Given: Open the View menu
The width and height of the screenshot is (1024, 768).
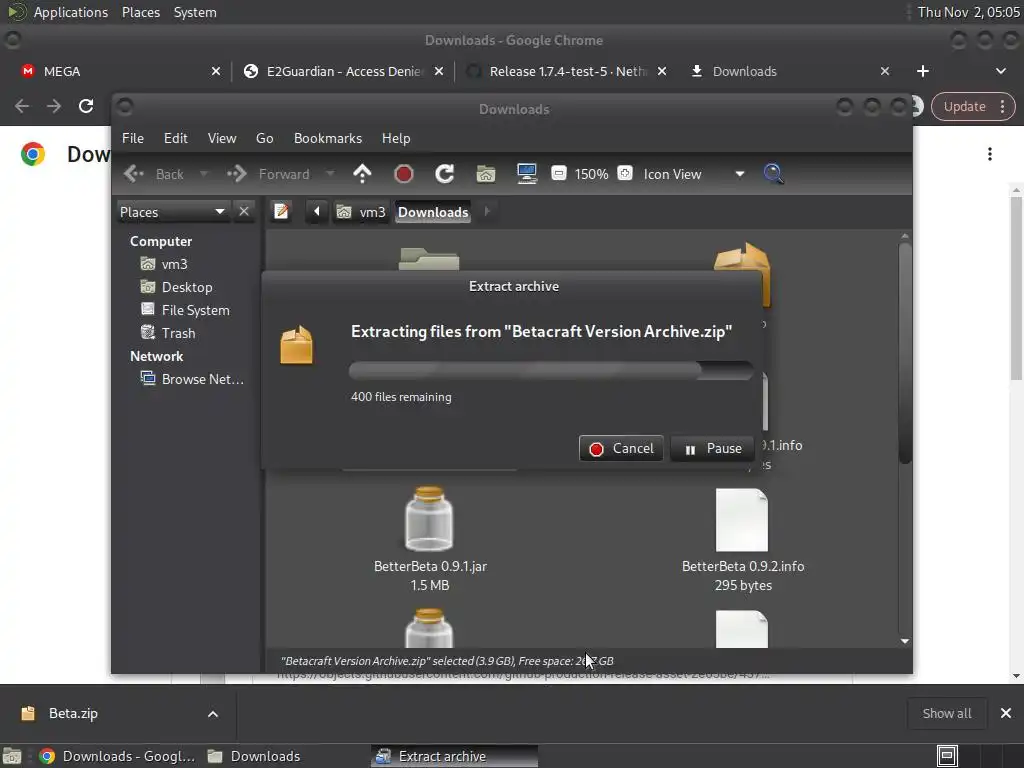Looking at the screenshot, I should click(x=222, y=138).
